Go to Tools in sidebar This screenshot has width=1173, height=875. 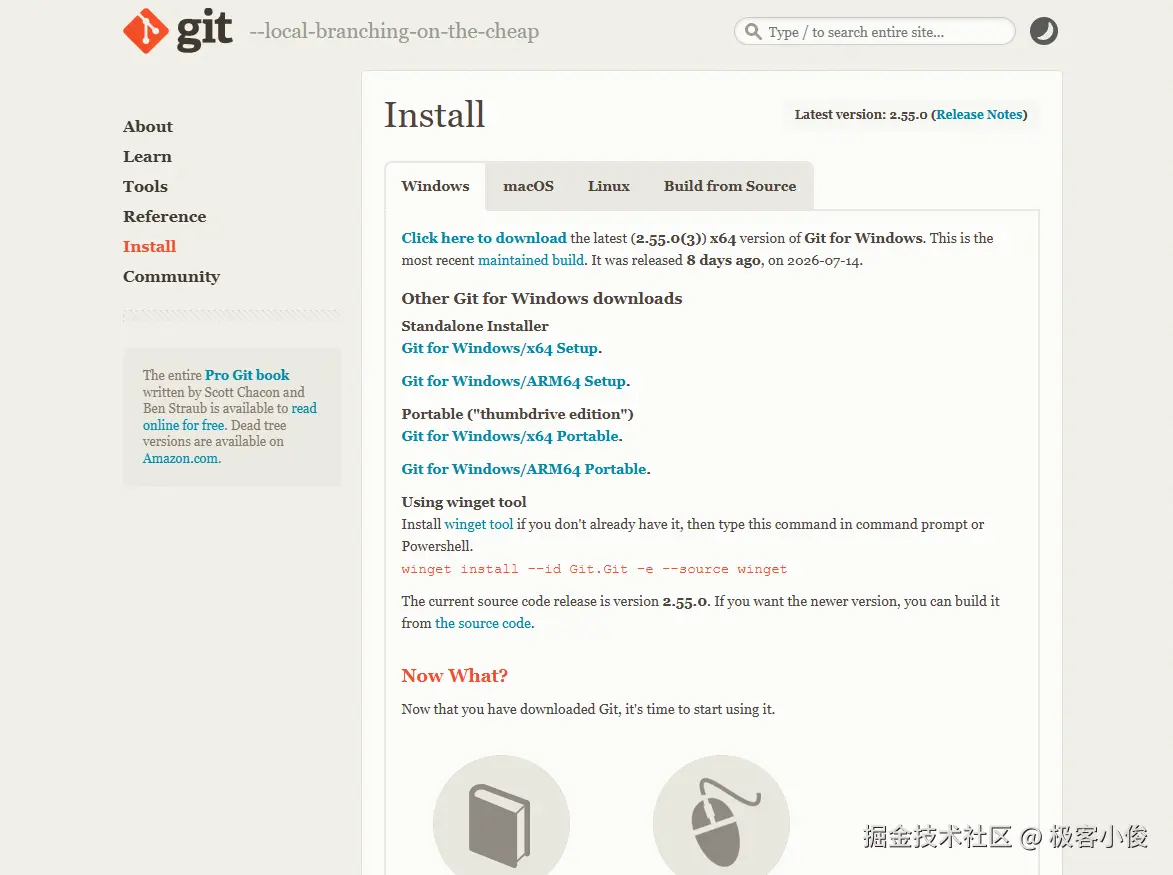point(145,186)
